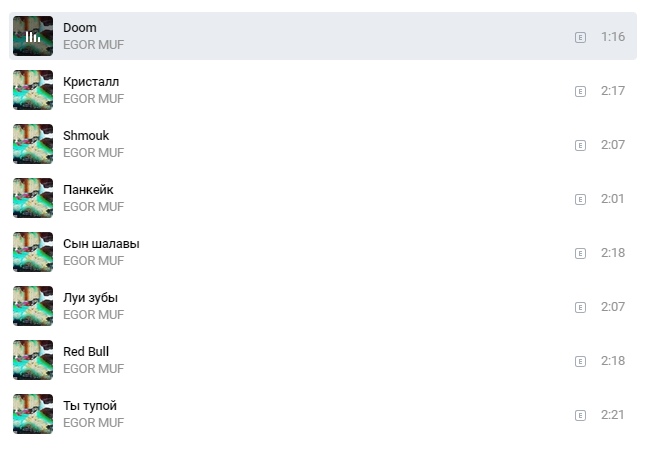Click explicit badge on Панкейк track
The height and width of the screenshot is (452, 649).
click(580, 199)
